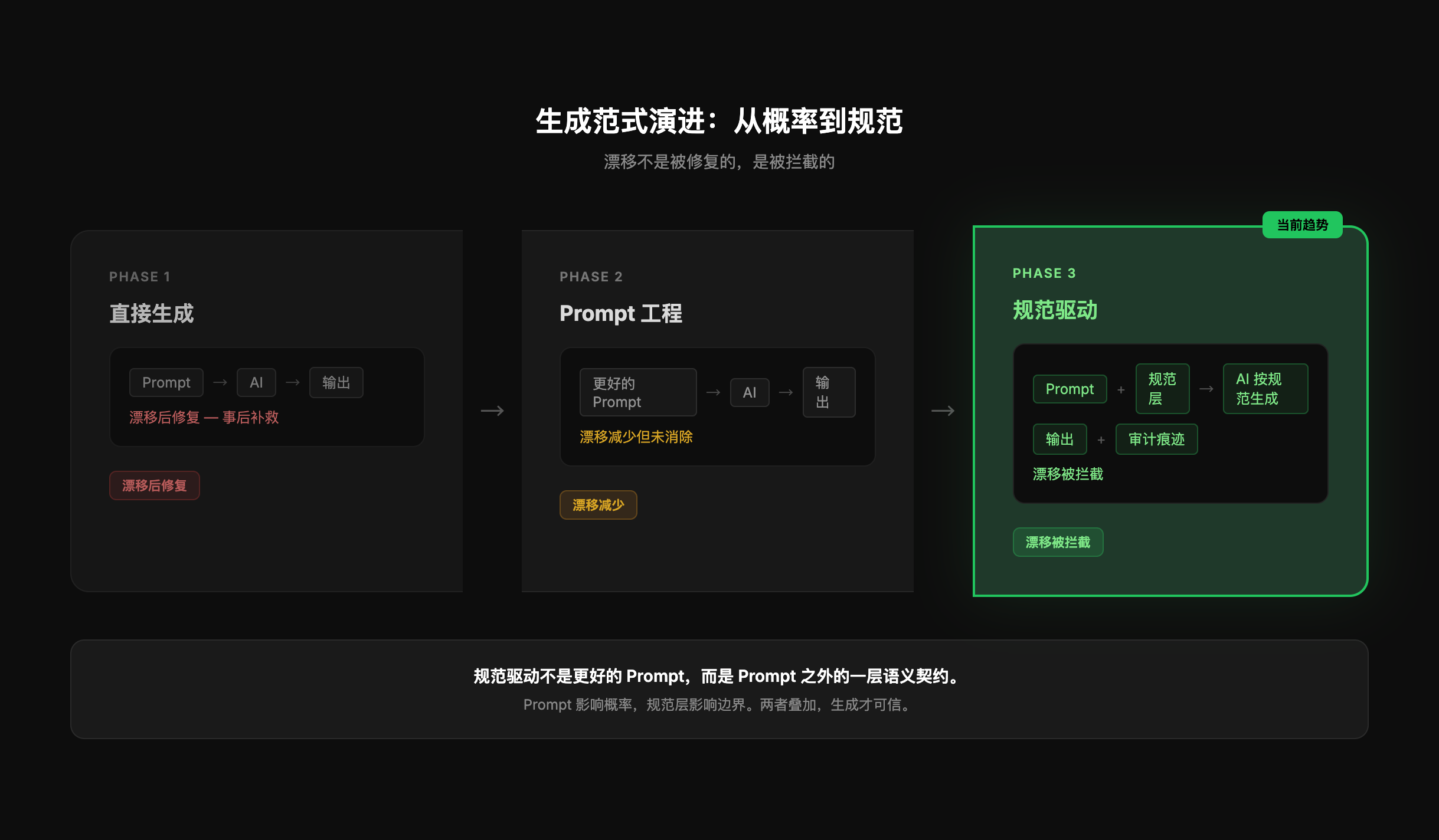Click the 规范驱动 heading in the Phase 3 card
This screenshot has width=1439, height=840.
coord(1055,310)
